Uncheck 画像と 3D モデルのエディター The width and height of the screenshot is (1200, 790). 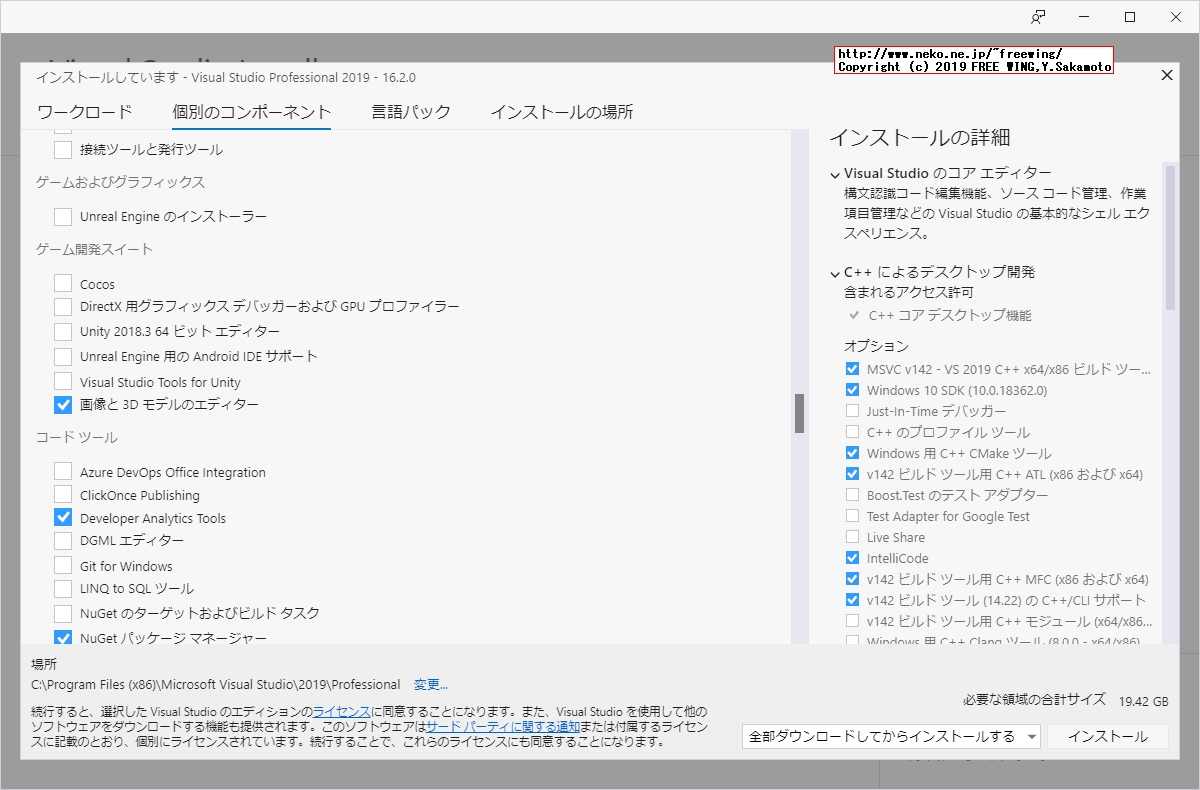click(x=62, y=405)
